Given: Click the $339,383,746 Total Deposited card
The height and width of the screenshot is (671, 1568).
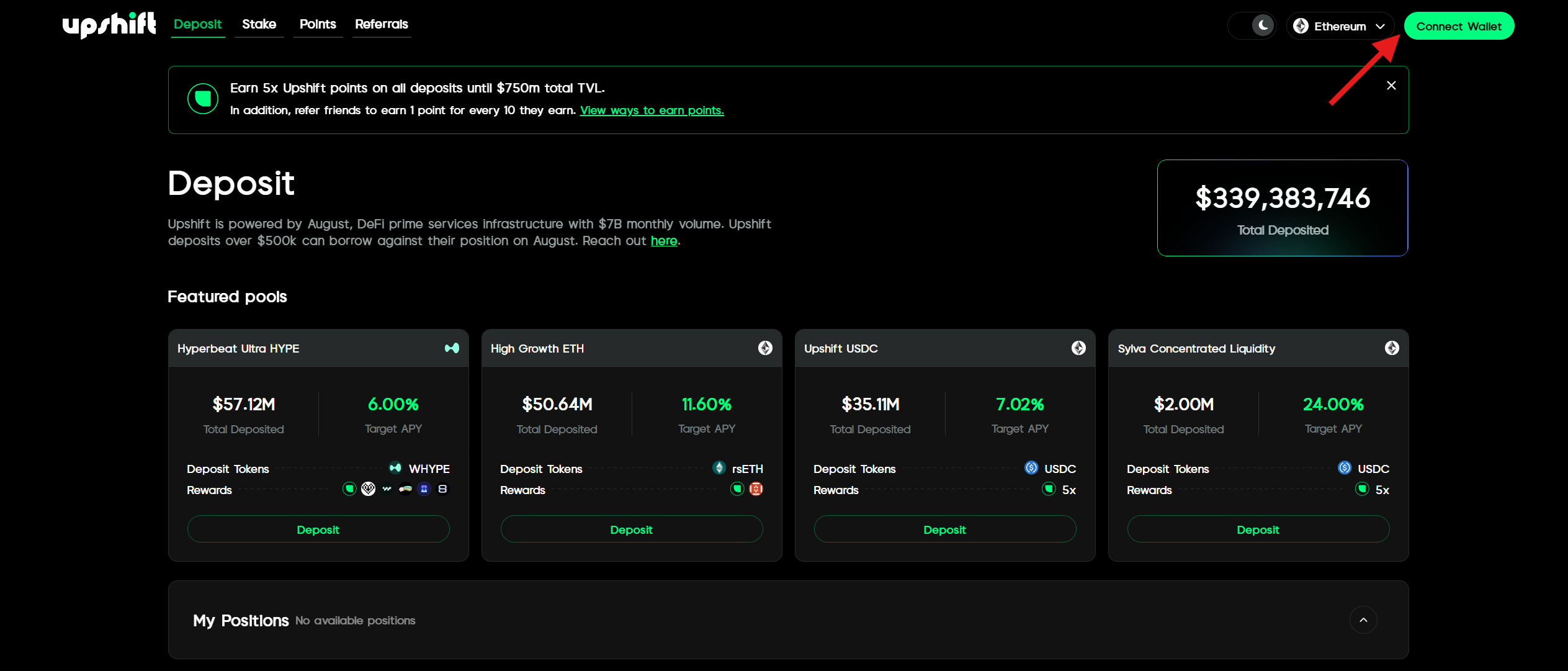Looking at the screenshot, I should (x=1282, y=208).
